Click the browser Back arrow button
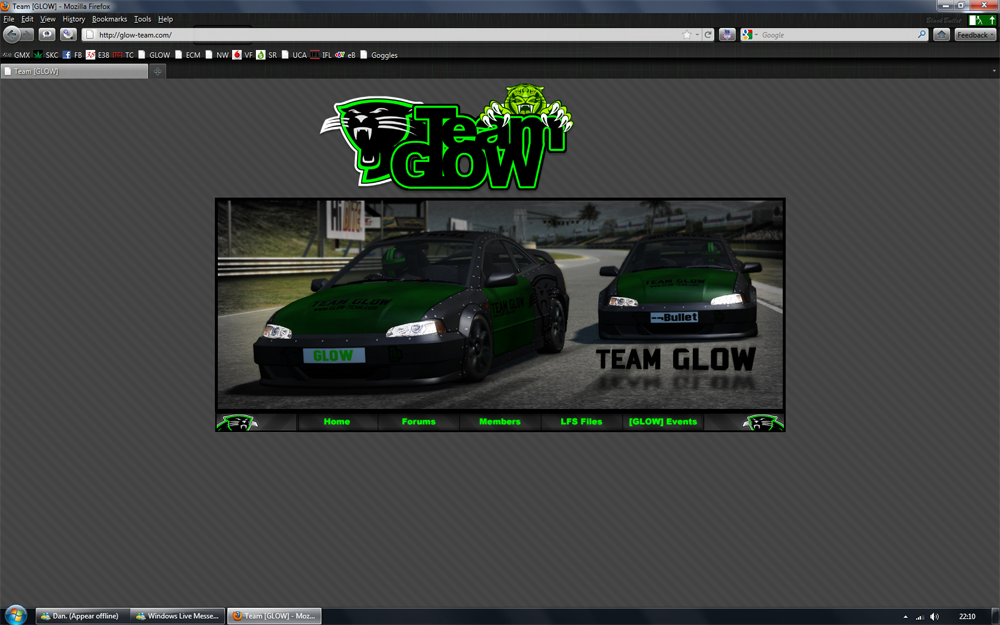1000x625 pixels. point(12,35)
